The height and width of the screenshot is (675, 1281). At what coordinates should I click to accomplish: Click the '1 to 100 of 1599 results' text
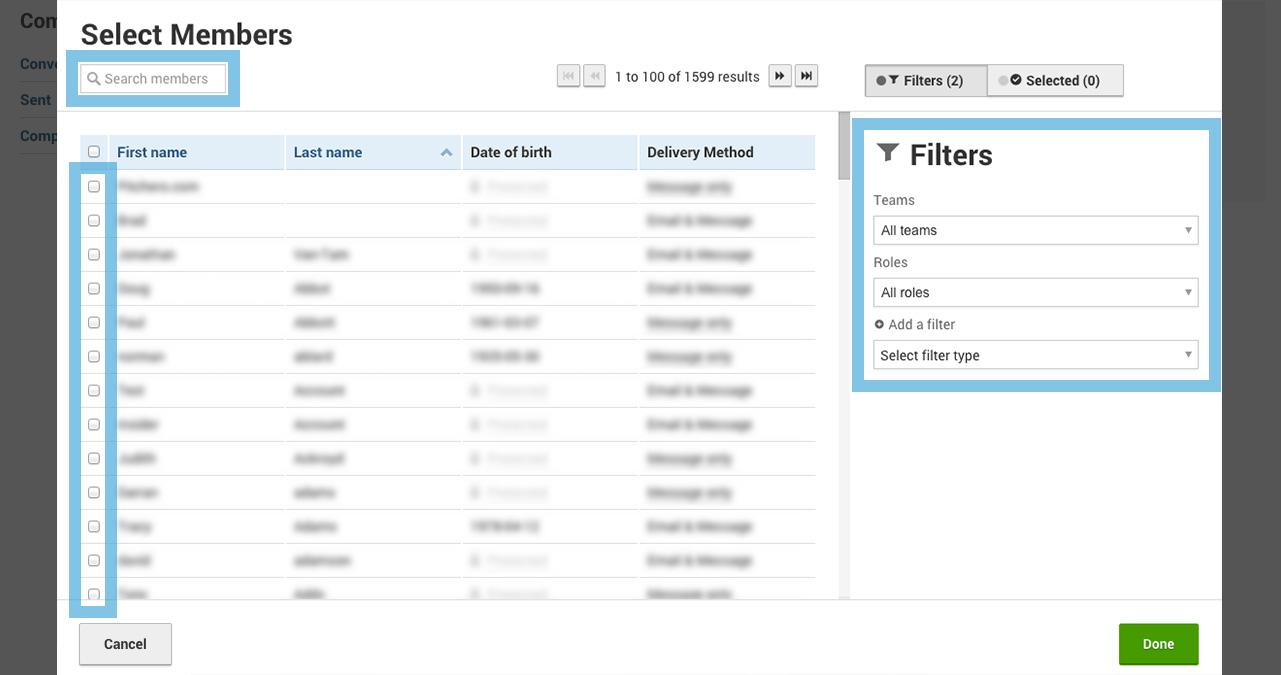click(x=687, y=76)
